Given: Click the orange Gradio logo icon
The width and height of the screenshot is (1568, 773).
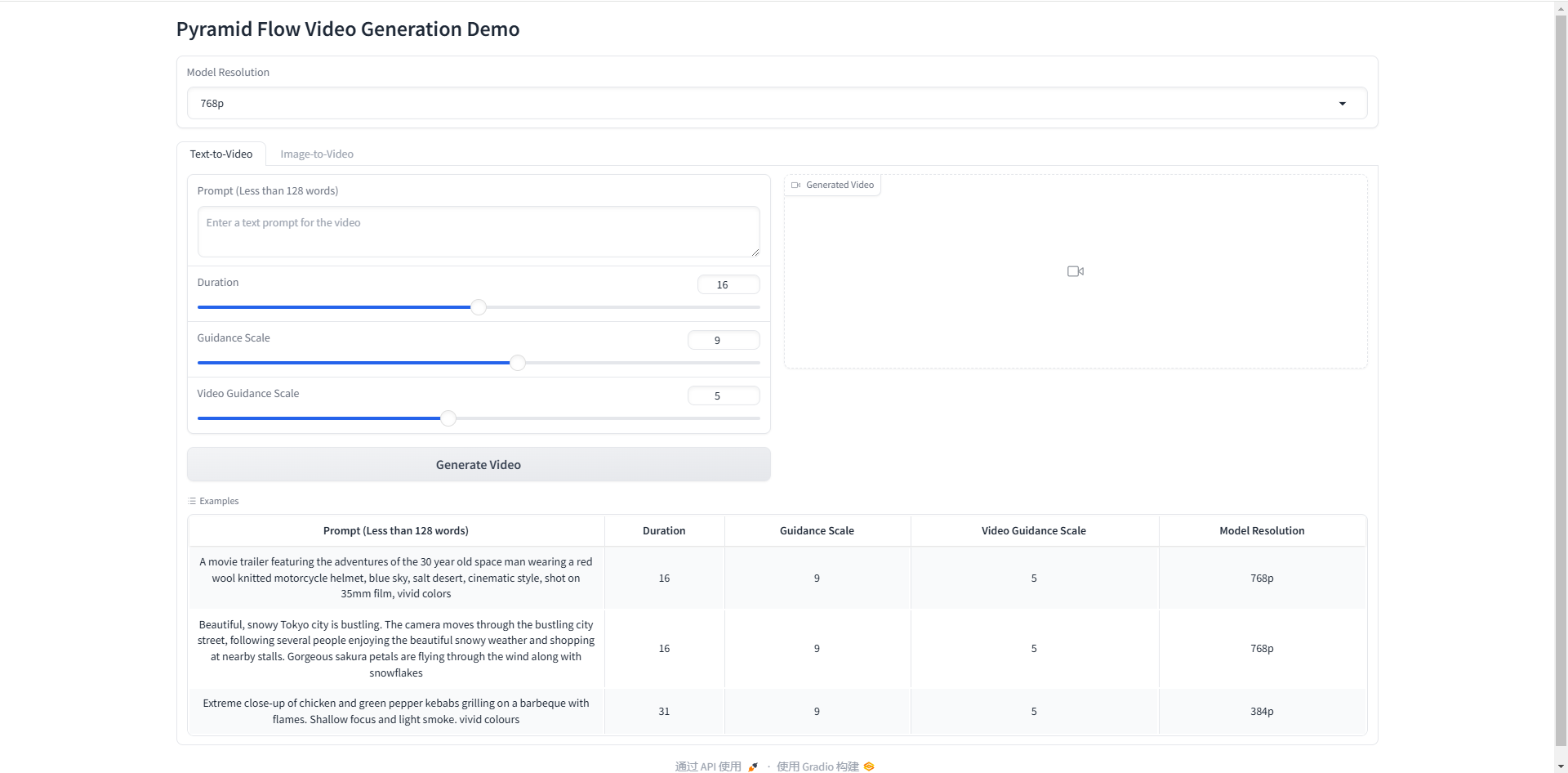Looking at the screenshot, I should click(869, 766).
